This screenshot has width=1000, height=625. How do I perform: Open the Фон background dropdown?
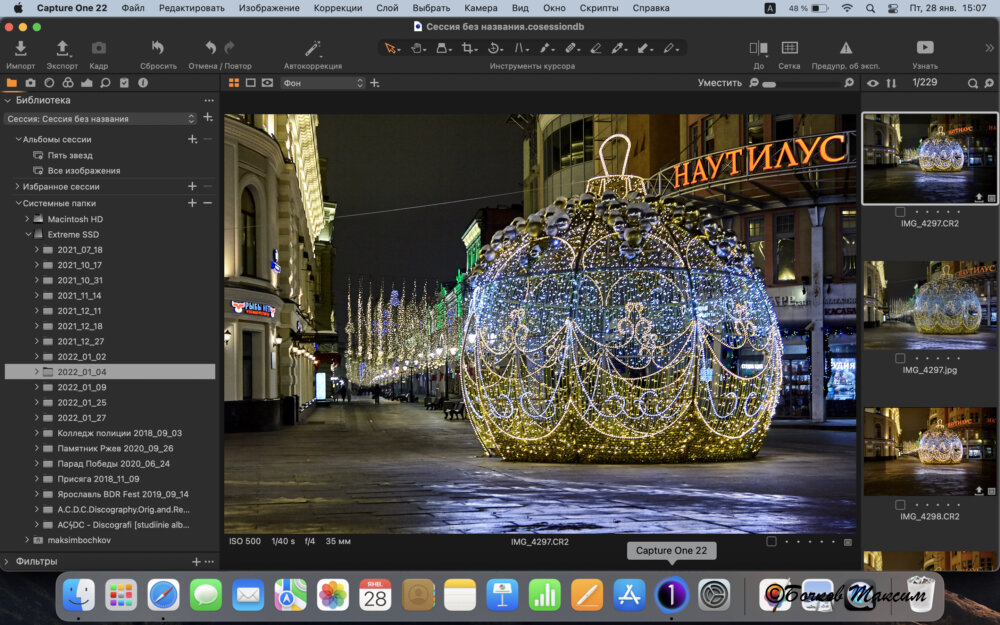[x=323, y=83]
